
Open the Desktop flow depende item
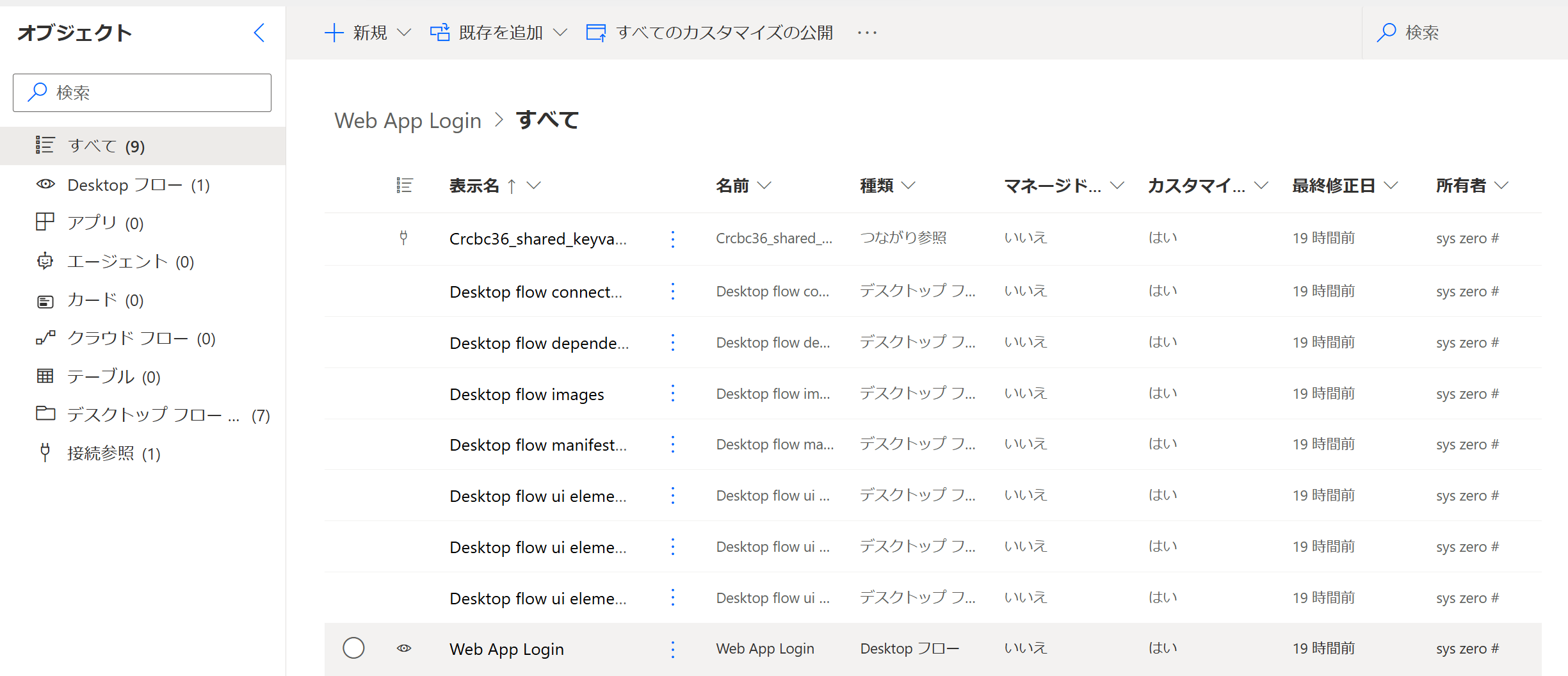(x=539, y=342)
